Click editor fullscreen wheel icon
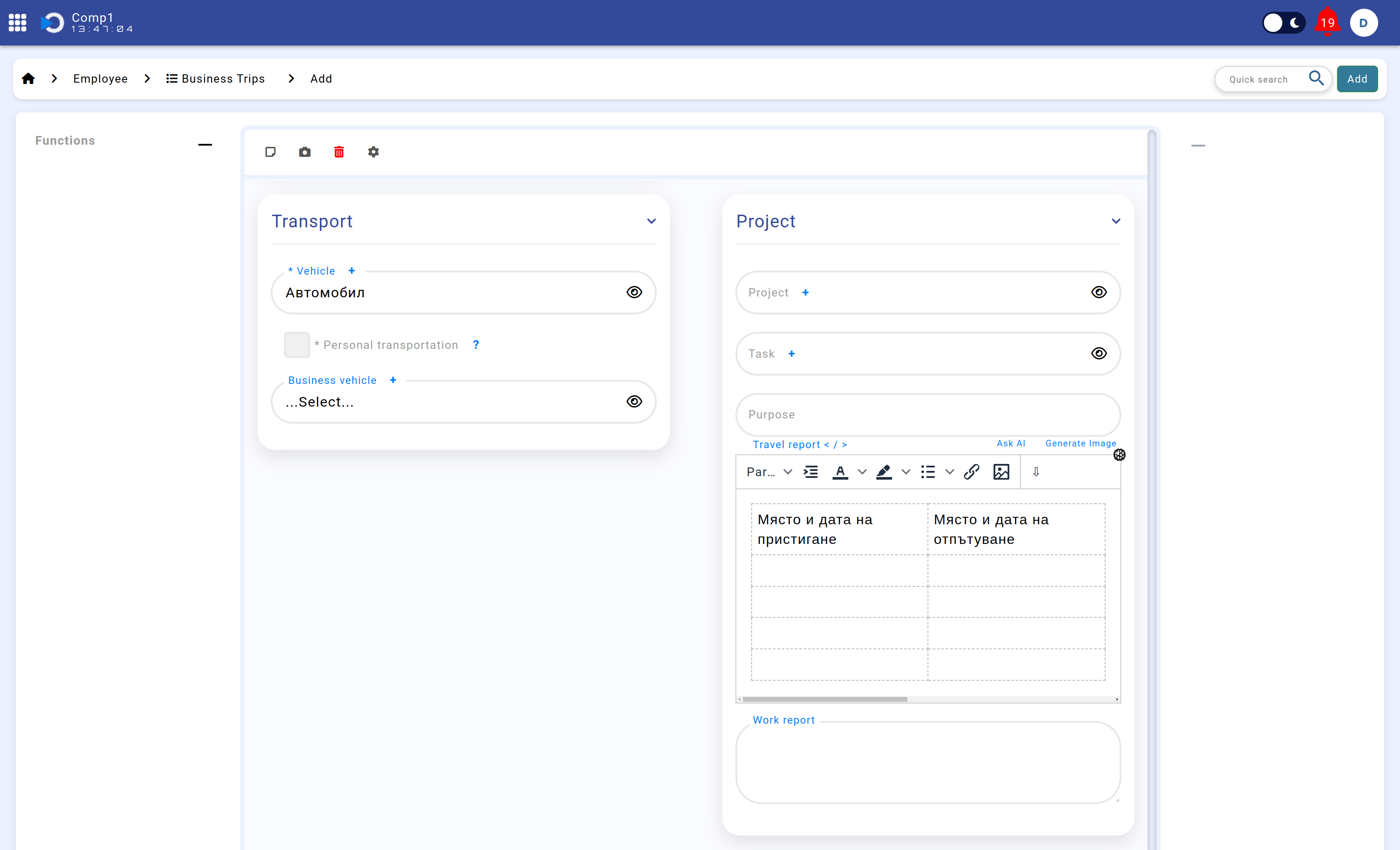This screenshot has height=850, width=1400. point(1119,454)
